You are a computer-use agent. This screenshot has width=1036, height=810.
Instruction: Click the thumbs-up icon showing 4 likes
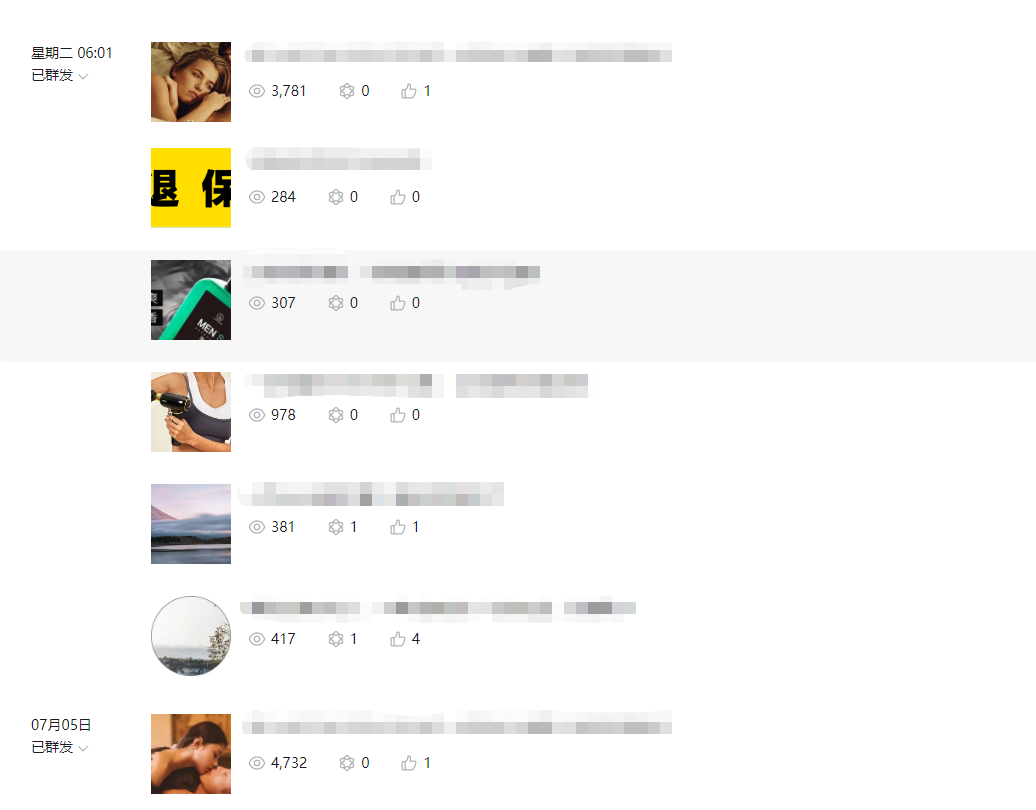[397, 639]
